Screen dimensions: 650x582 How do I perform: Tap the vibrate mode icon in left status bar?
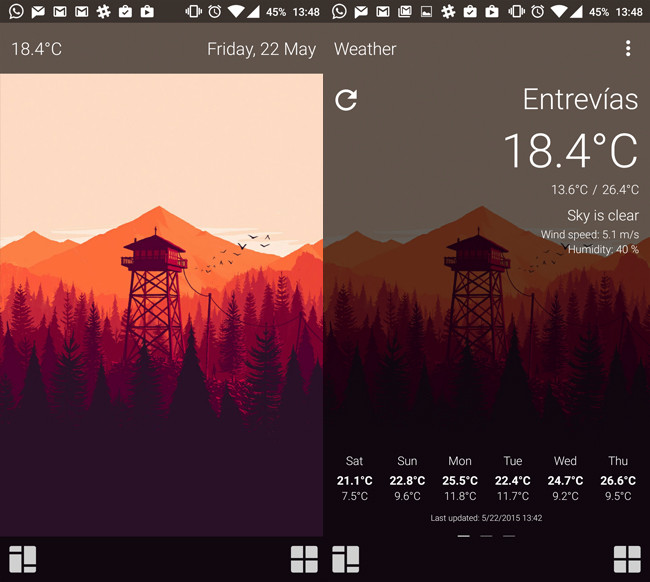193,11
